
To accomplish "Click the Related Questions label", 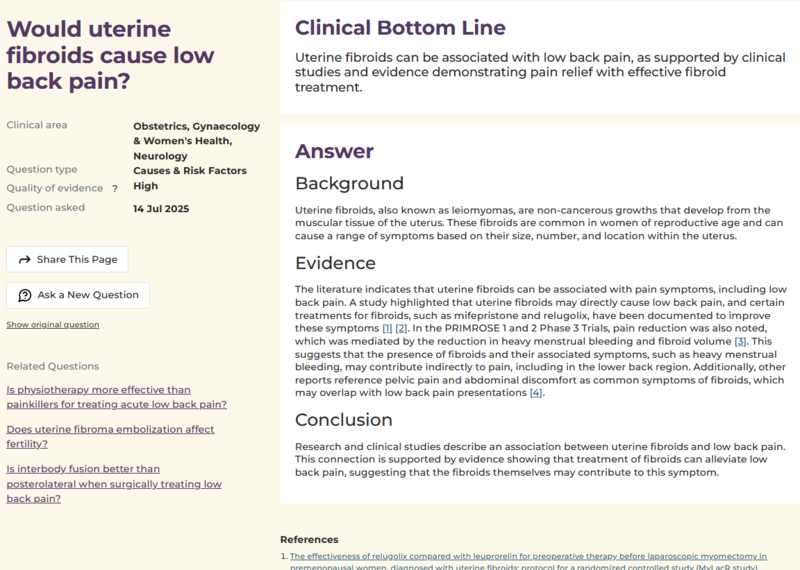I will 53,366.
